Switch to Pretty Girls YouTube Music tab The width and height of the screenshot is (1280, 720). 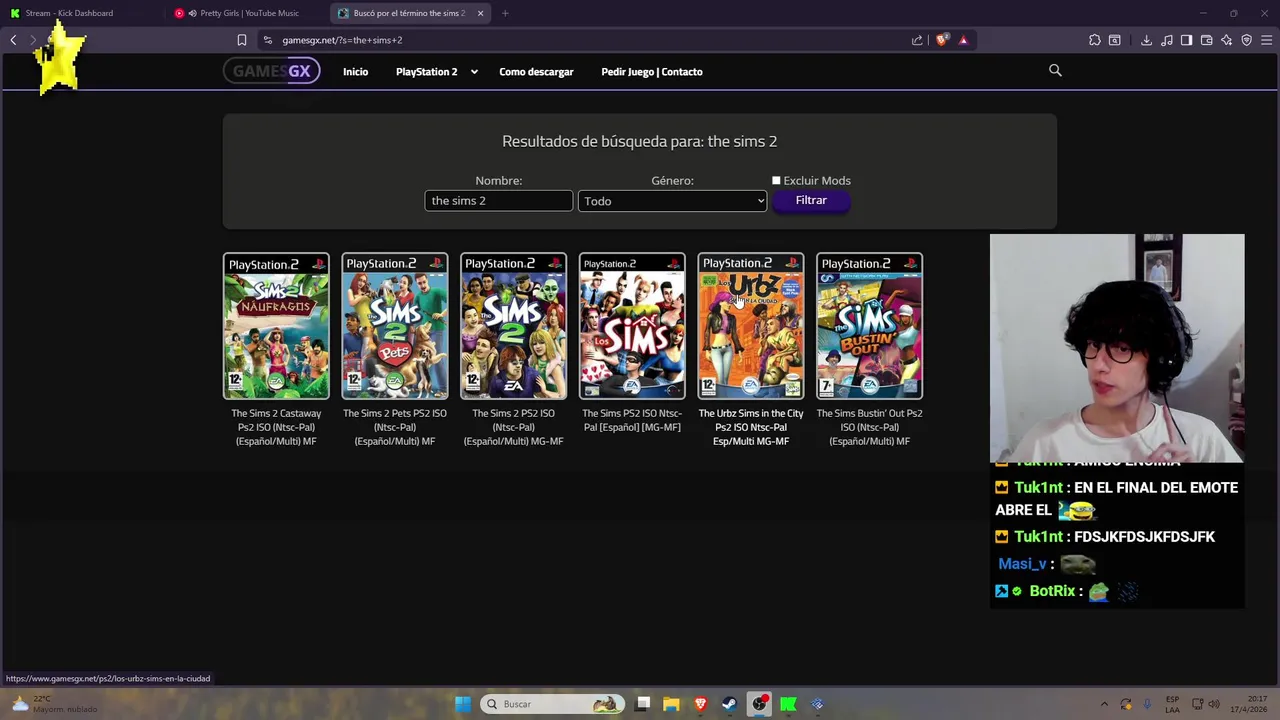click(247, 13)
